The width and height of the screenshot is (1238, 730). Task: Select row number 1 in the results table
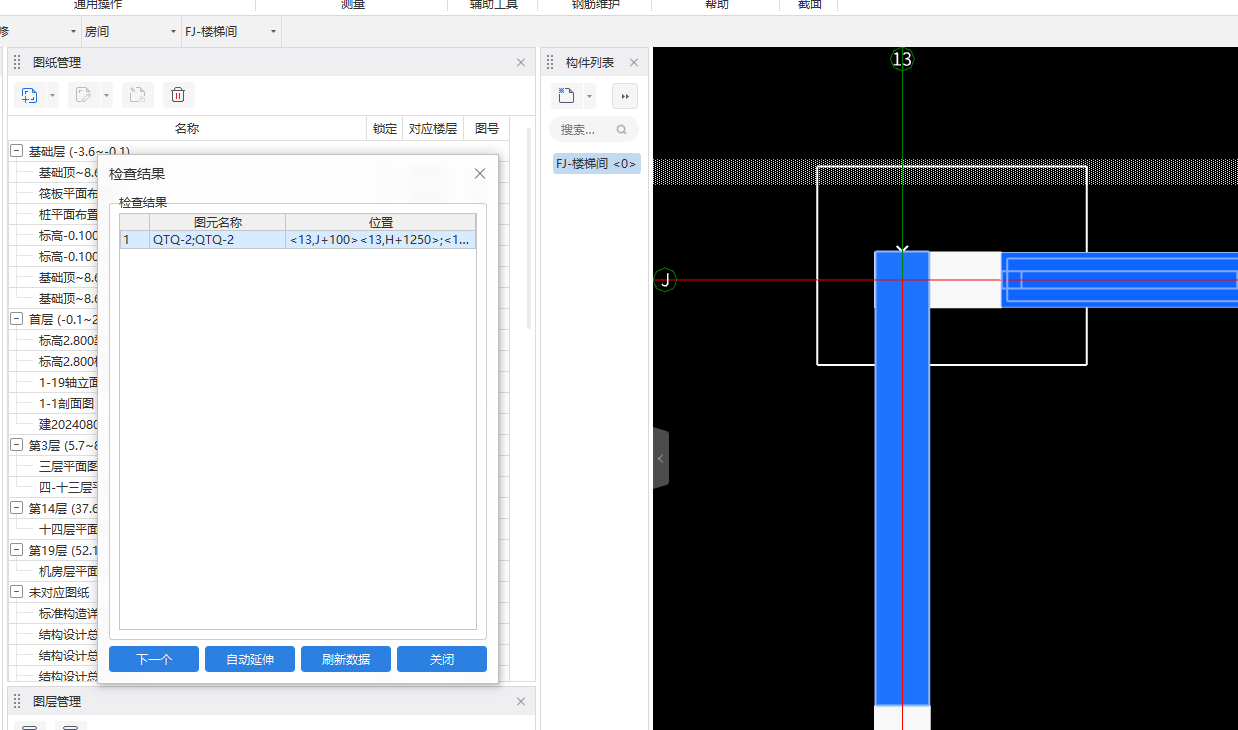click(134, 240)
